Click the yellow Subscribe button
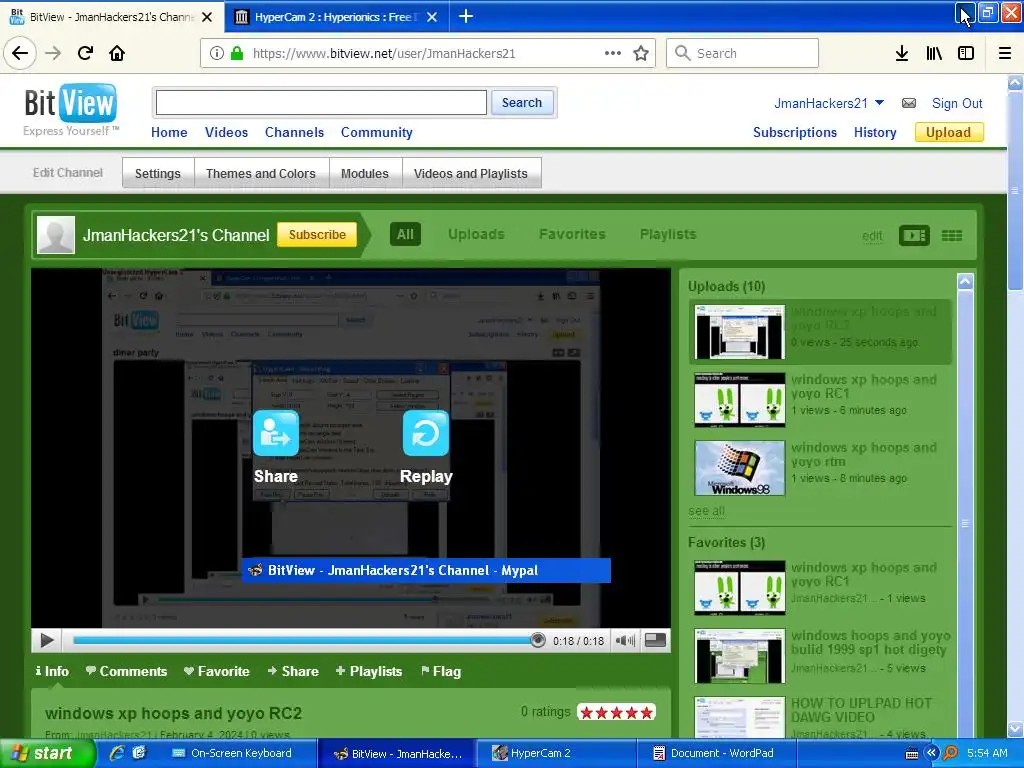This screenshot has height=768, width=1024. [x=317, y=234]
